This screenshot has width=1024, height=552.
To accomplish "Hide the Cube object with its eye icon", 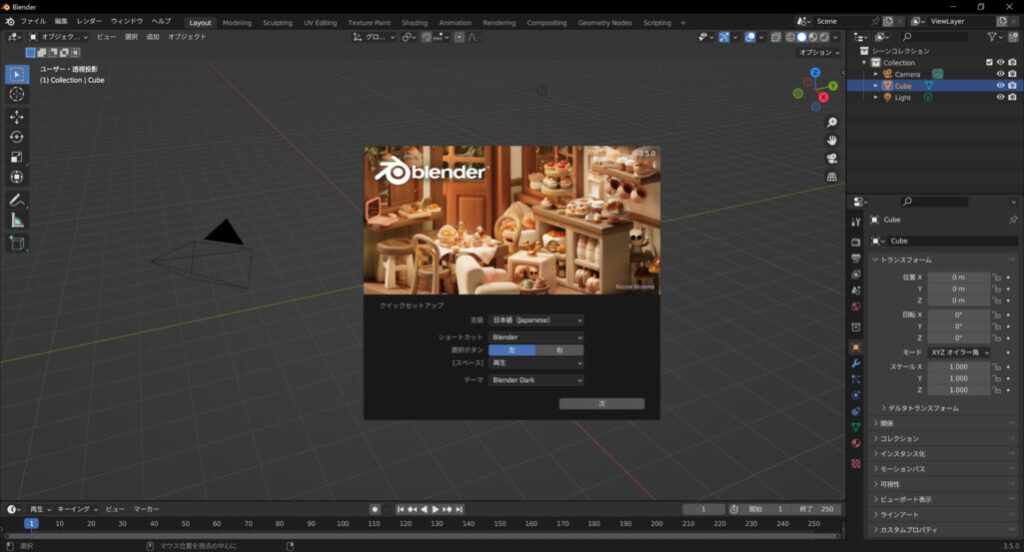I will (999, 86).
